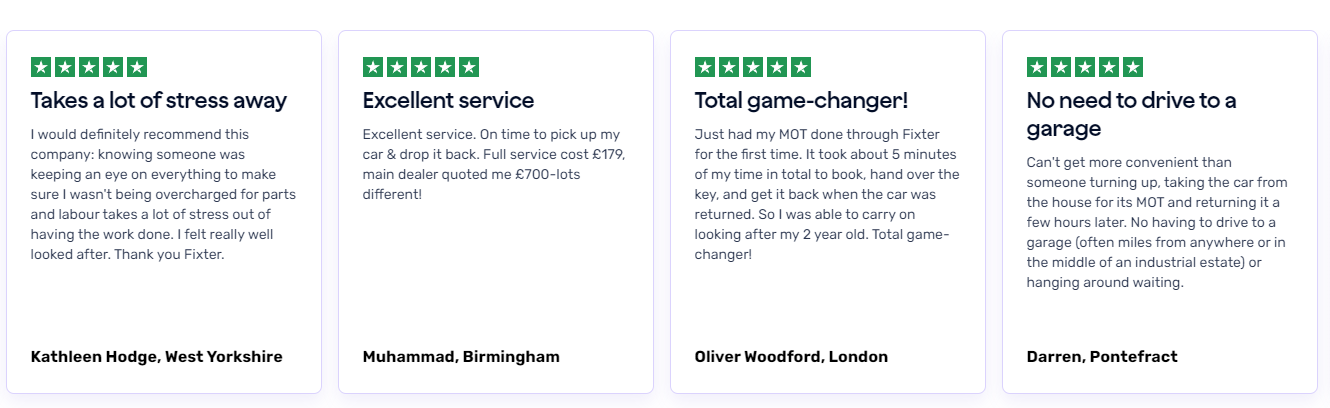Screen dimensions: 1330x408
Task: Click reviewer name Muhammad, Birmingham
Action: pos(461,357)
